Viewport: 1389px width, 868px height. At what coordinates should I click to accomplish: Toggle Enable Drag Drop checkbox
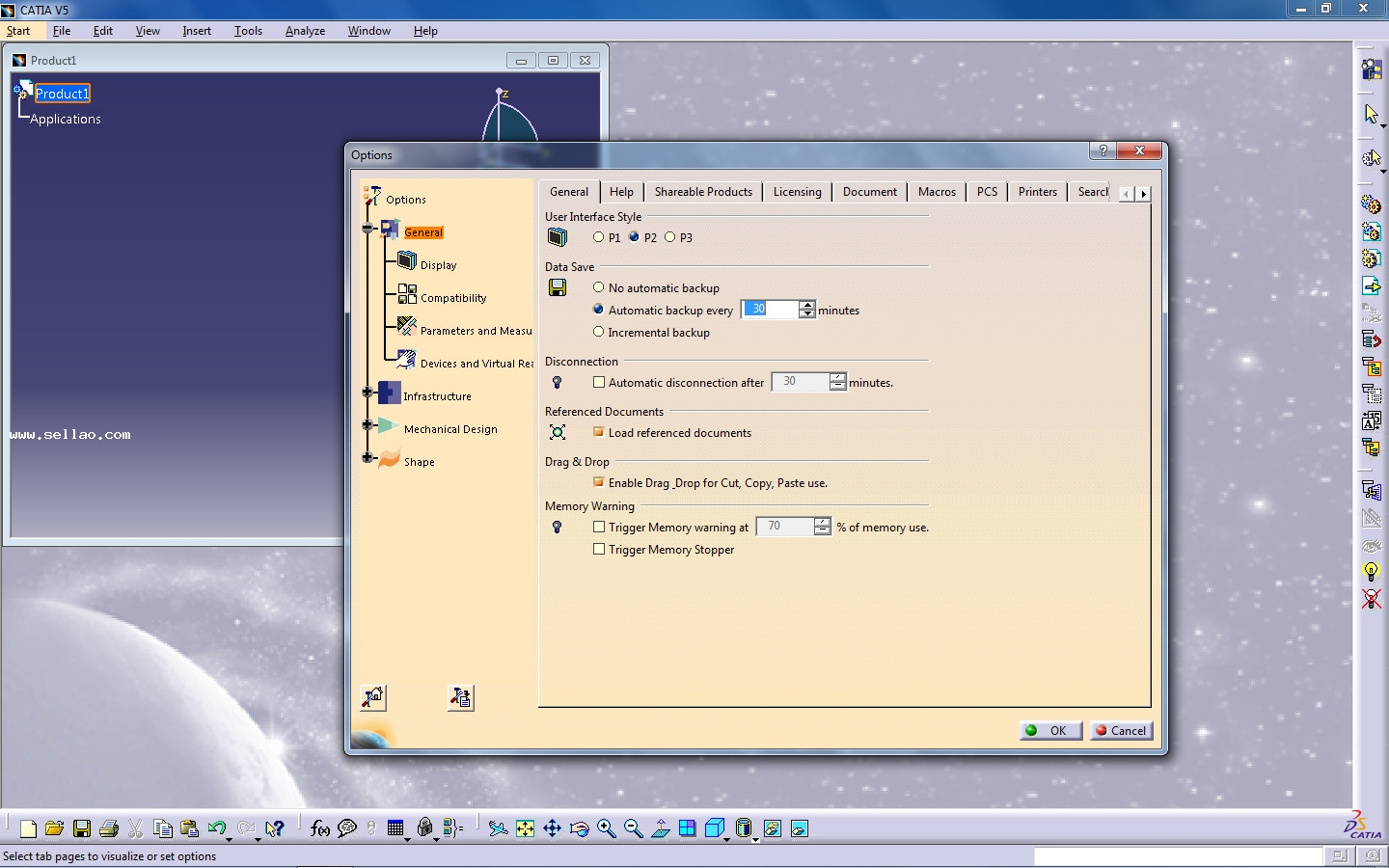[x=599, y=482]
